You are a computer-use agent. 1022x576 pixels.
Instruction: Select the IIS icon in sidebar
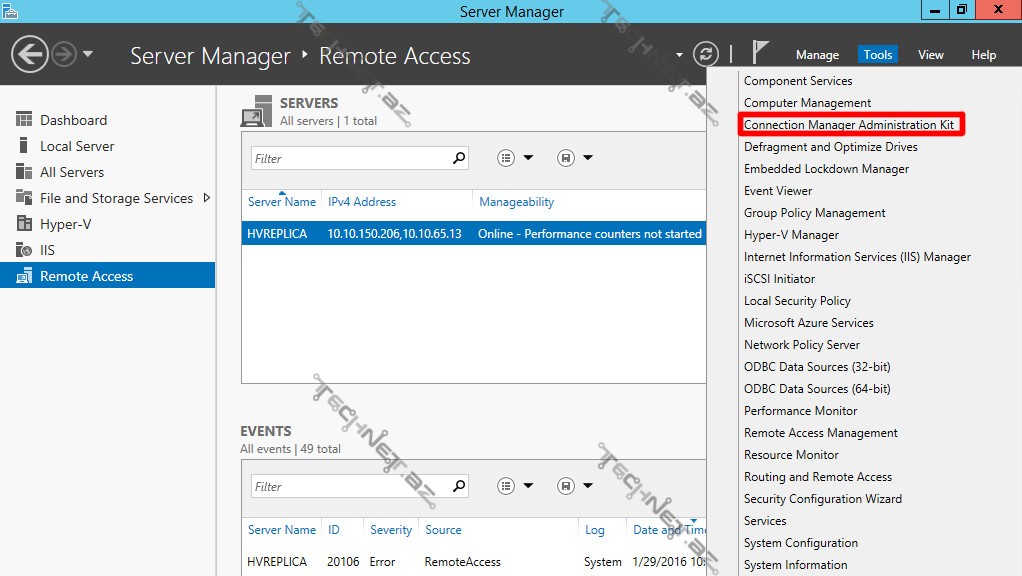point(24,250)
